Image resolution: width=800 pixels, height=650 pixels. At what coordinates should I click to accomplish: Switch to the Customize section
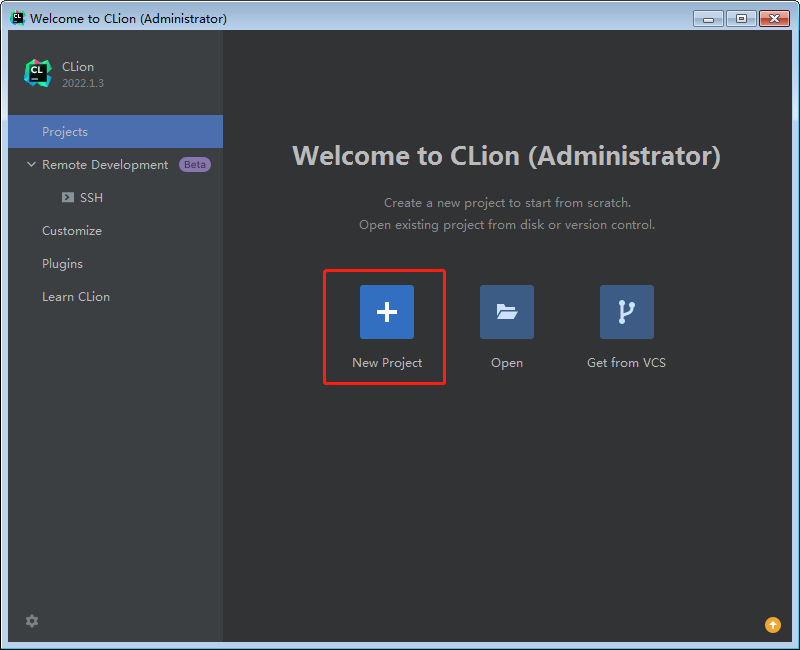click(x=72, y=231)
